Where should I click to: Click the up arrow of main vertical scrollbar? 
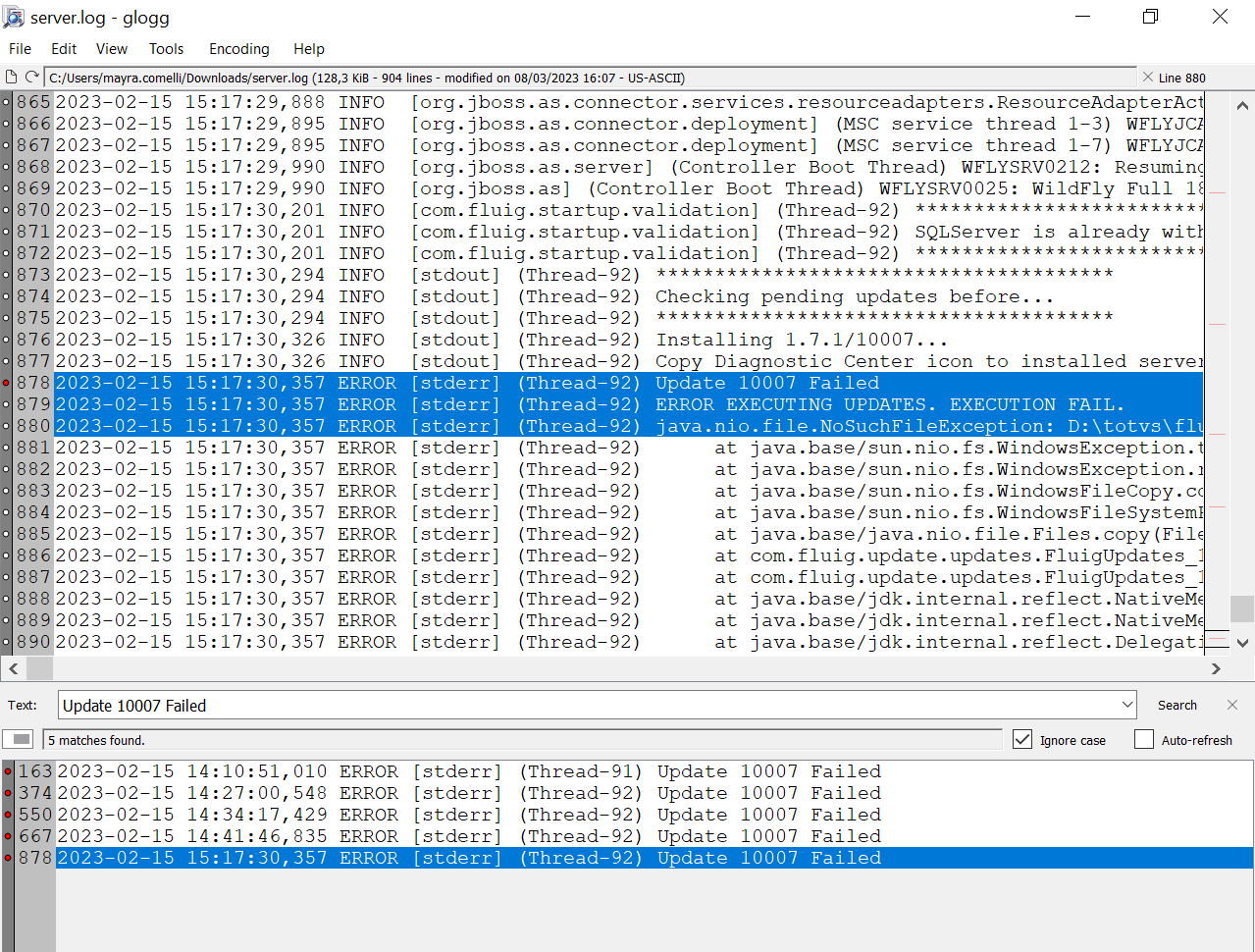click(x=1242, y=105)
